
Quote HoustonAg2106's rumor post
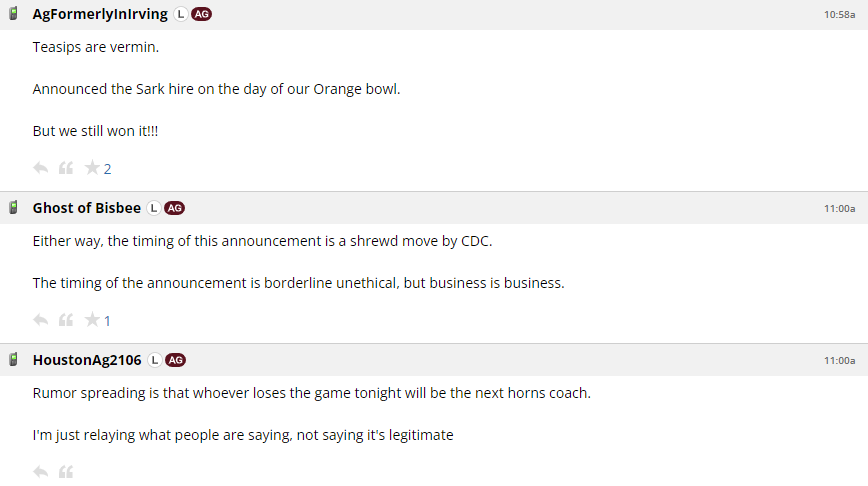click(x=66, y=471)
